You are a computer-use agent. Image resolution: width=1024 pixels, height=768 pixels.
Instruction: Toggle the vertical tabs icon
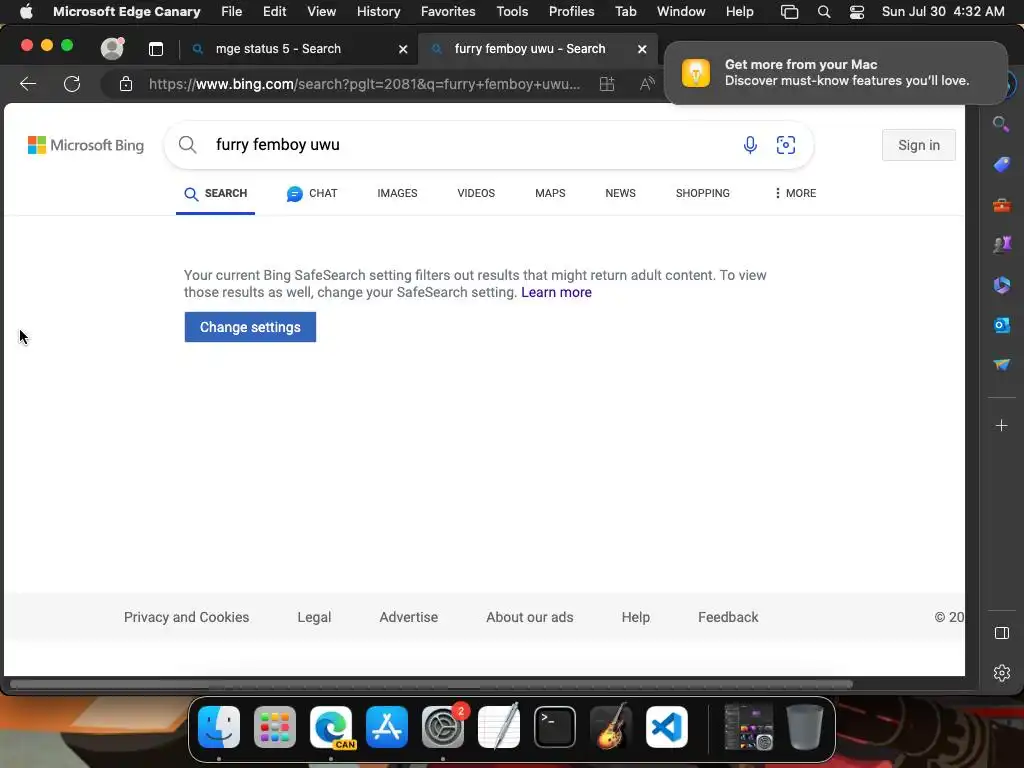pyautogui.click(x=155, y=49)
